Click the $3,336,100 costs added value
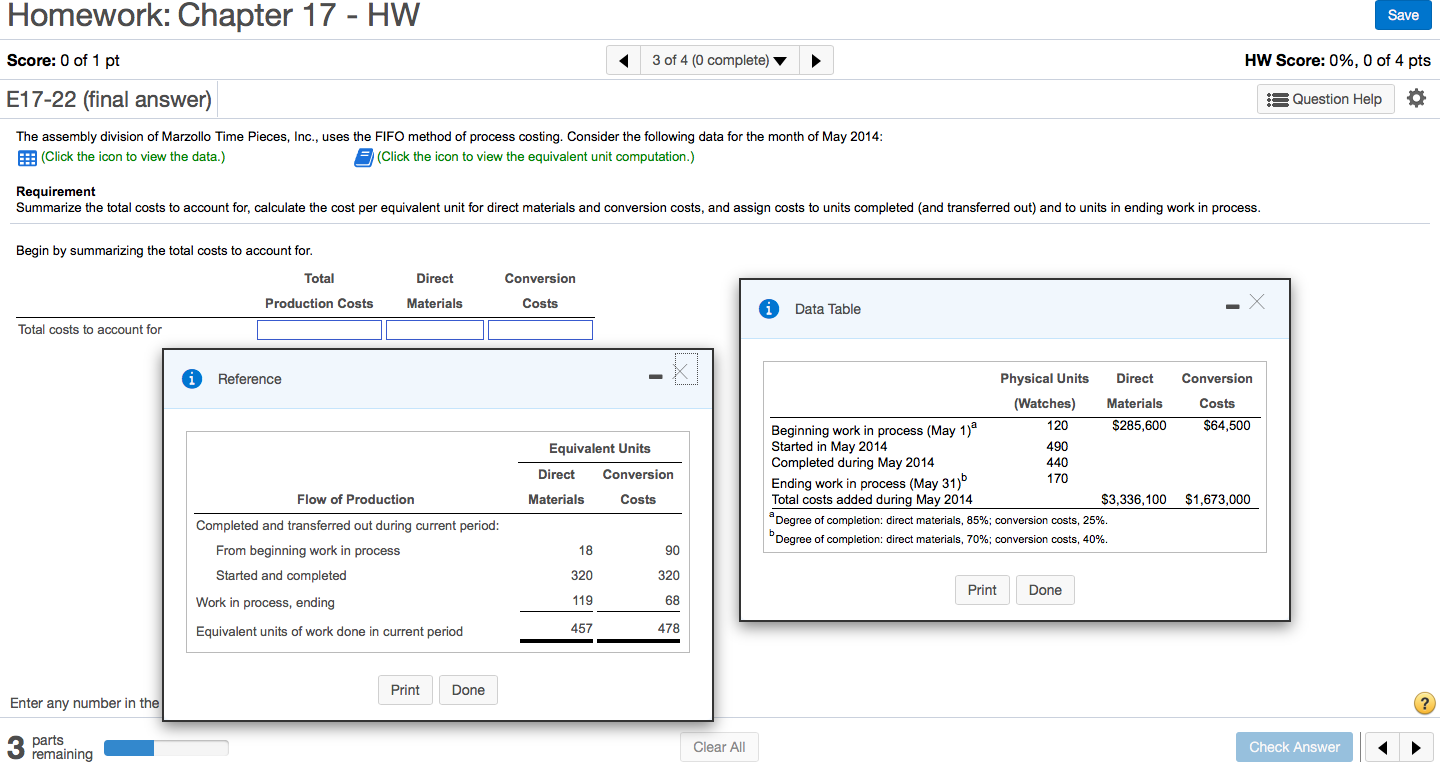 tap(1133, 500)
